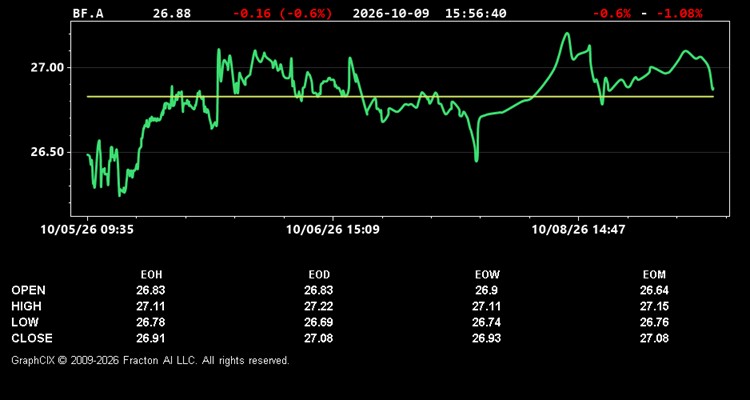Select the EOD column header
Image resolution: width=750 pixels, height=400 pixels.
[x=319, y=275]
